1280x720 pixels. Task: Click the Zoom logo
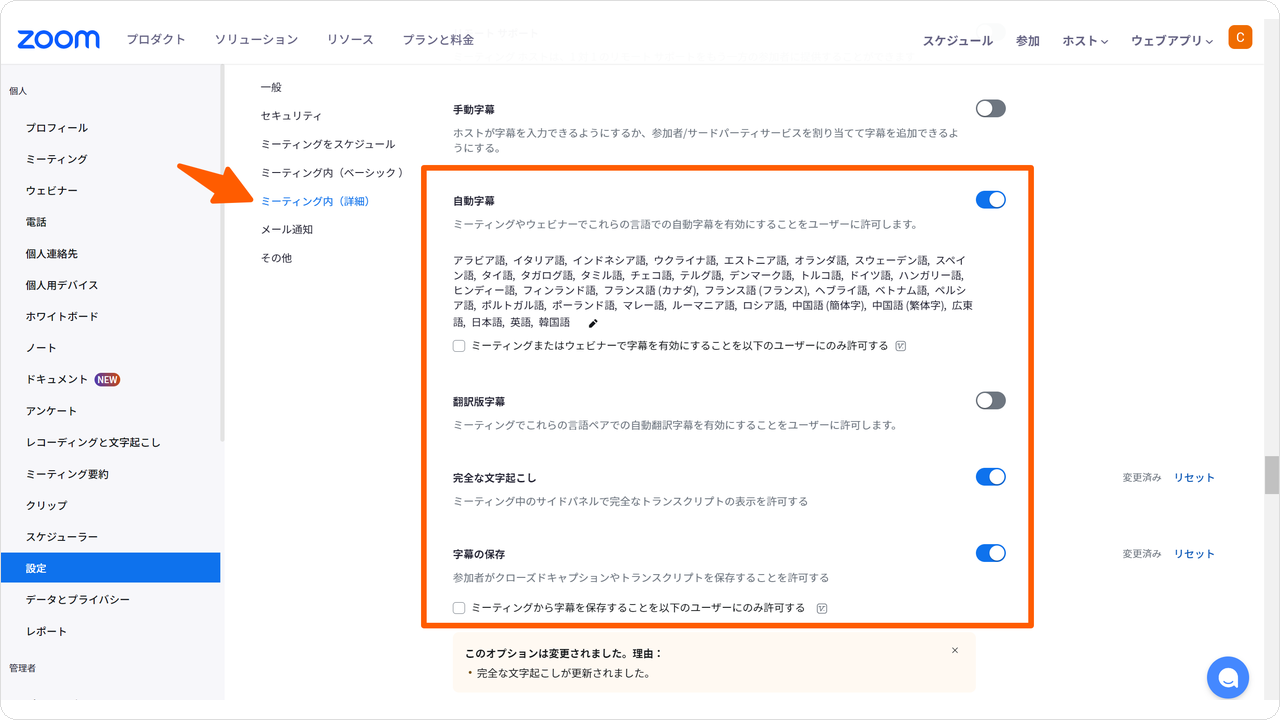click(x=59, y=39)
